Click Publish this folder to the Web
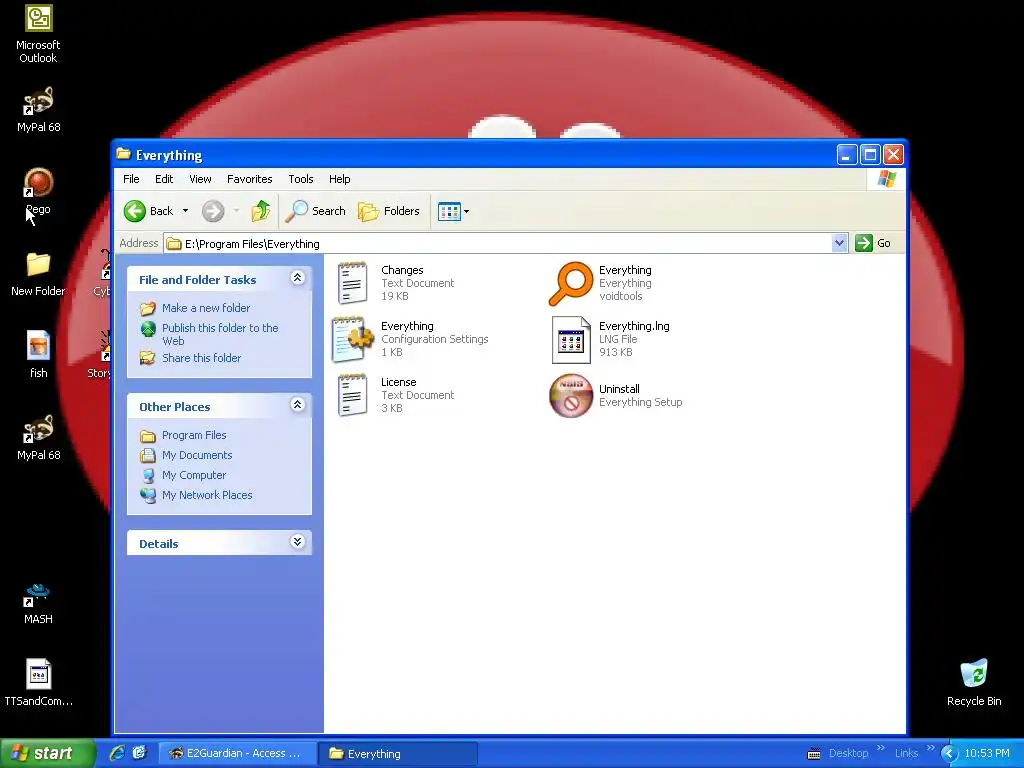 [220, 334]
